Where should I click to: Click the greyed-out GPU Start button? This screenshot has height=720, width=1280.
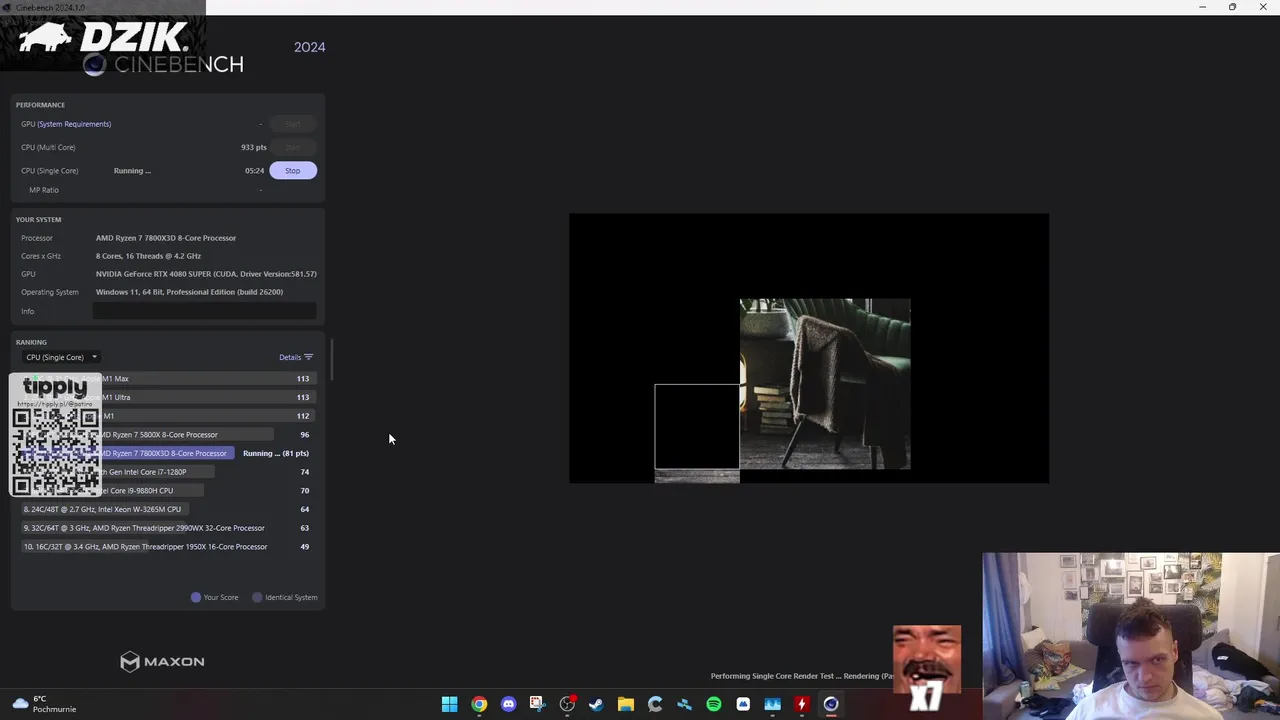[x=292, y=124]
